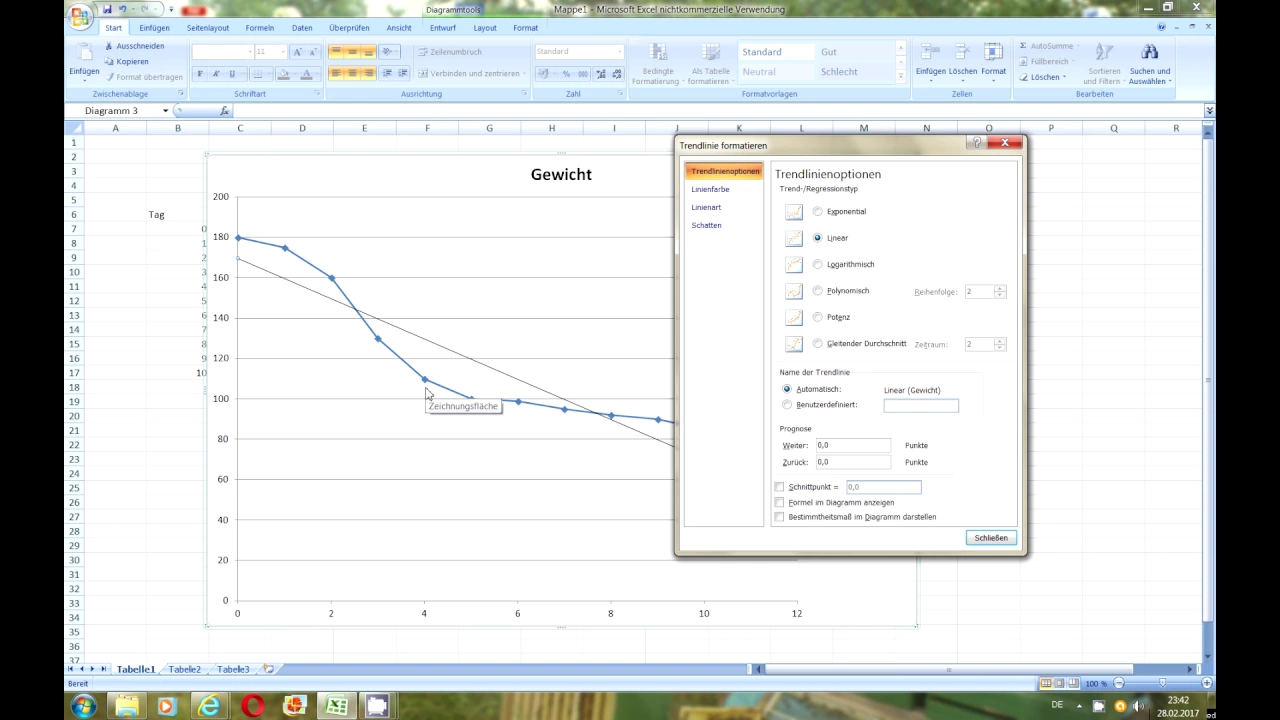Click the Gleitender Durchschnitt trendline icon
The height and width of the screenshot is (720, 1280).
point(794,344)
